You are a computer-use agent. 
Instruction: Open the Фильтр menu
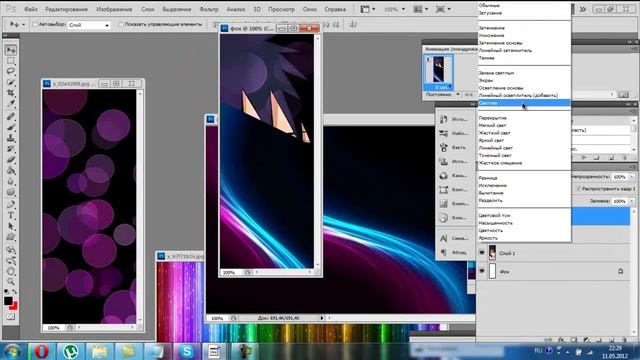(209, 9)
